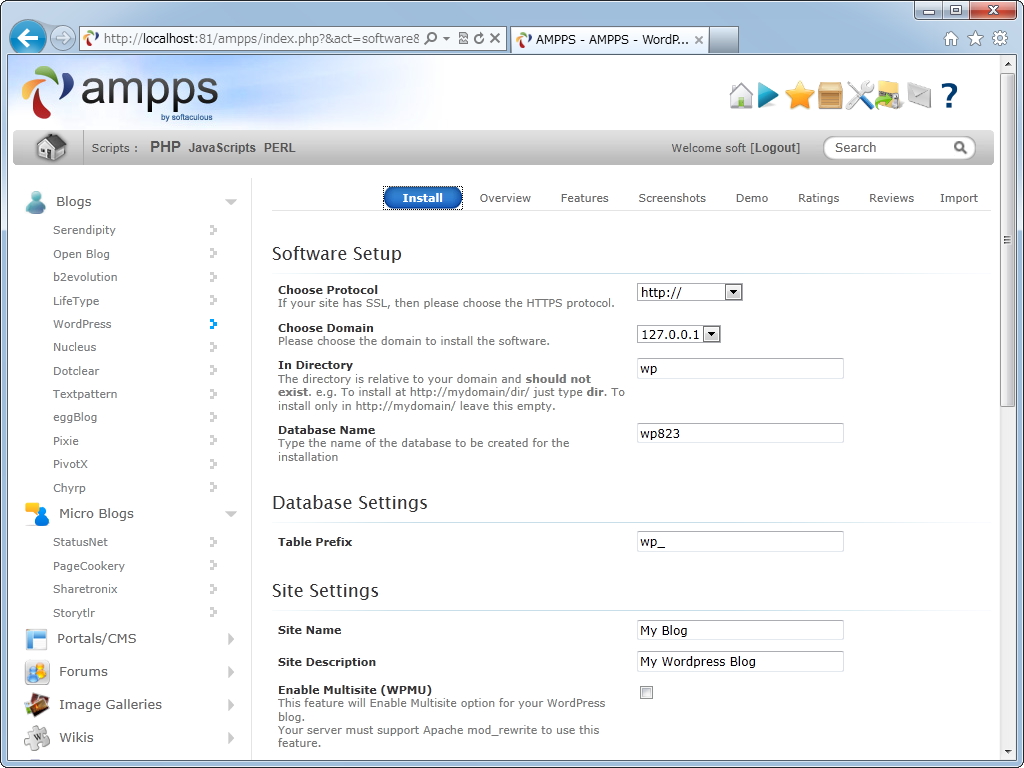The image size is (1024, 768).
Task: Open browser favorites star icon
Action: pos(975,39)
